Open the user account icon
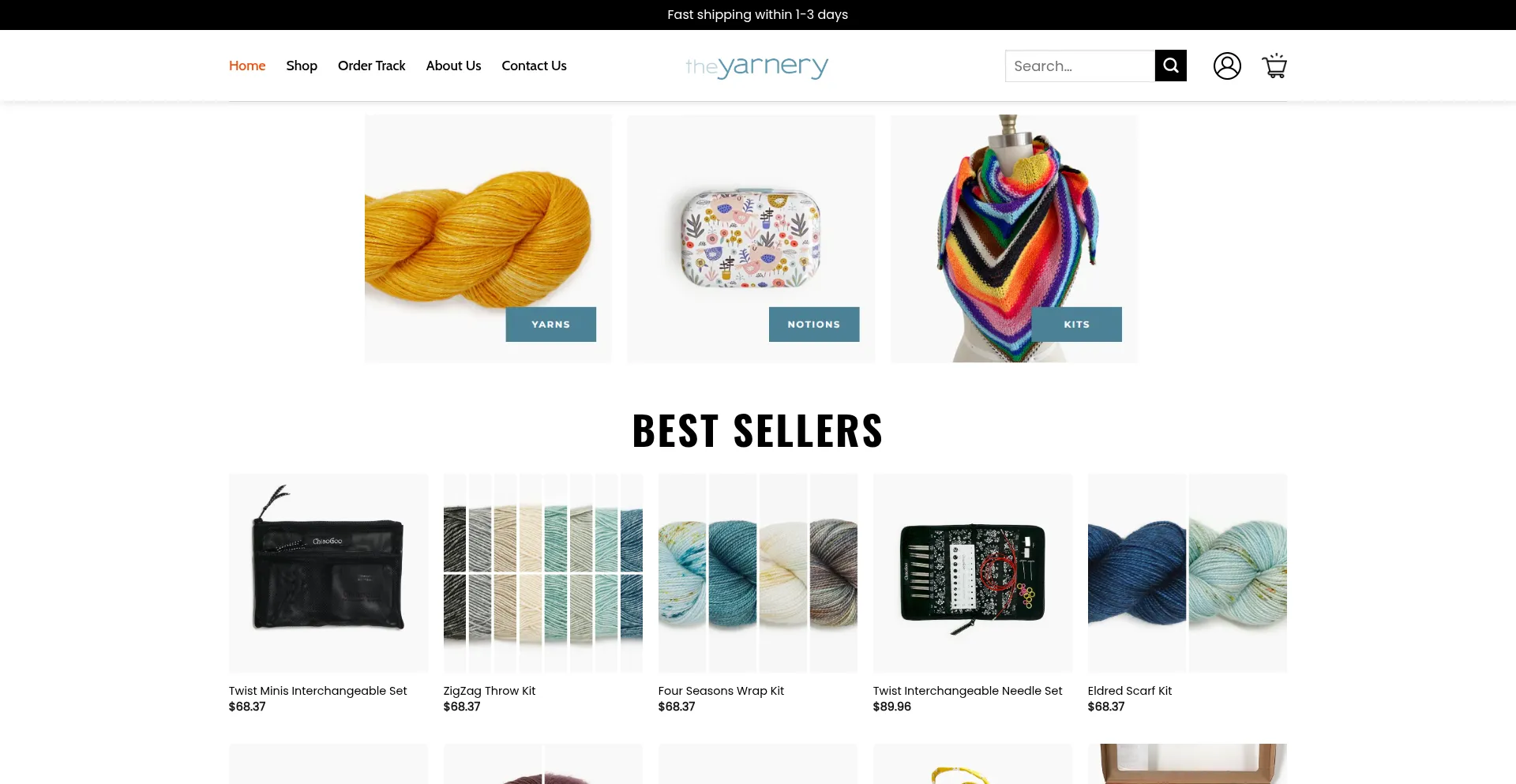This screenshot has height=784, width=1516. pos(1227,66)
